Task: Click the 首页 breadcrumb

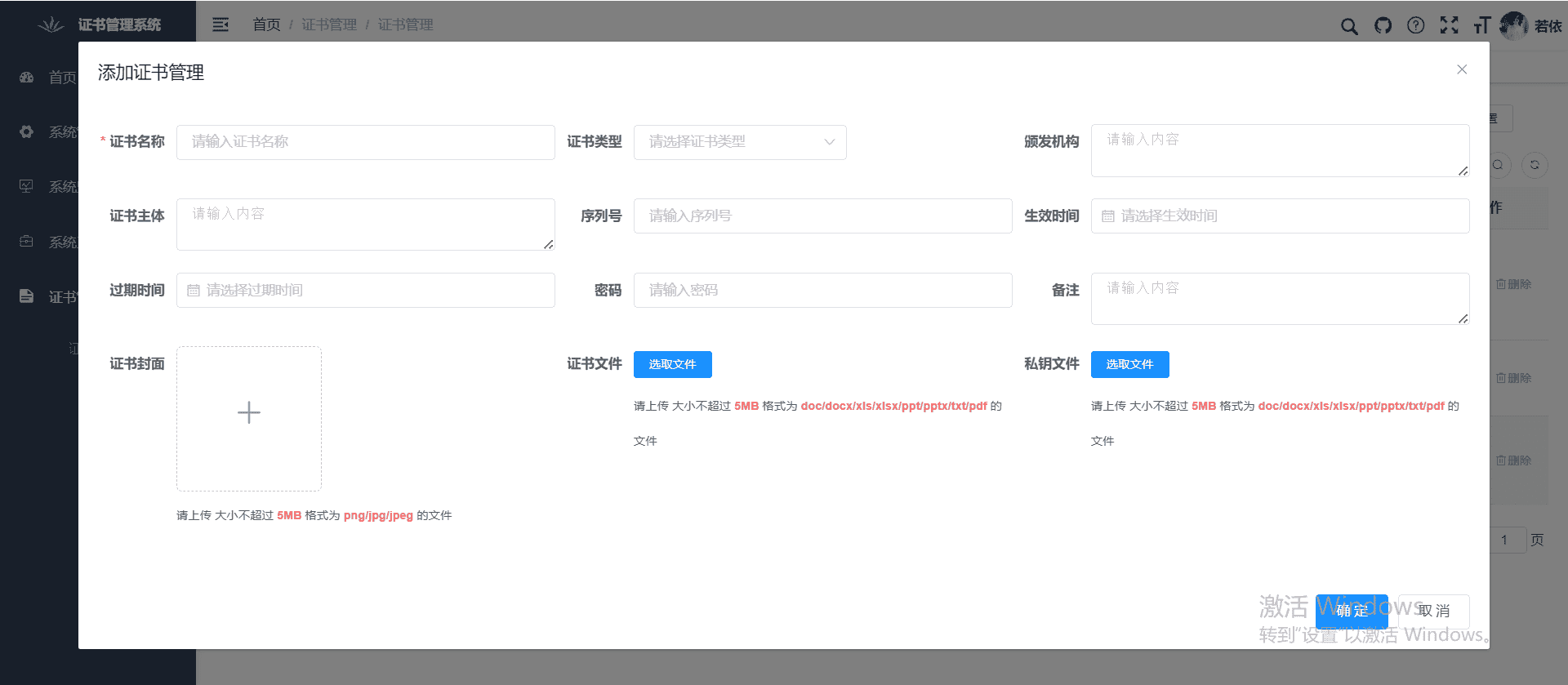Action: 266,24
